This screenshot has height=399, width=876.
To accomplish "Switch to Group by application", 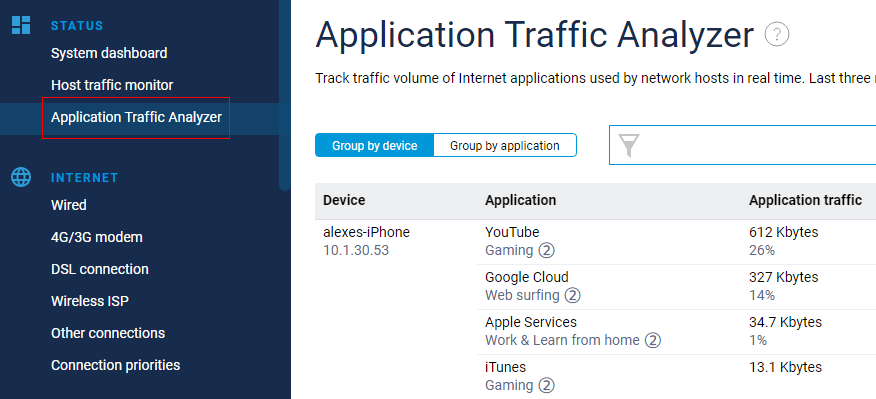I will pos(504,145).
